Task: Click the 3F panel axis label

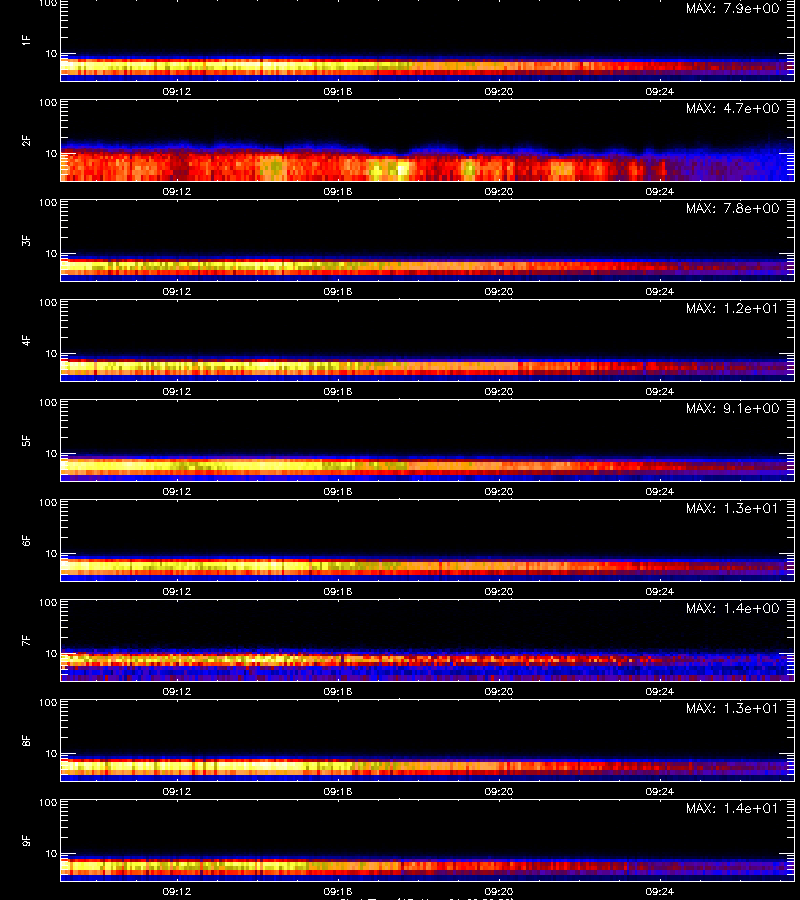Action: tap(26, 240)
